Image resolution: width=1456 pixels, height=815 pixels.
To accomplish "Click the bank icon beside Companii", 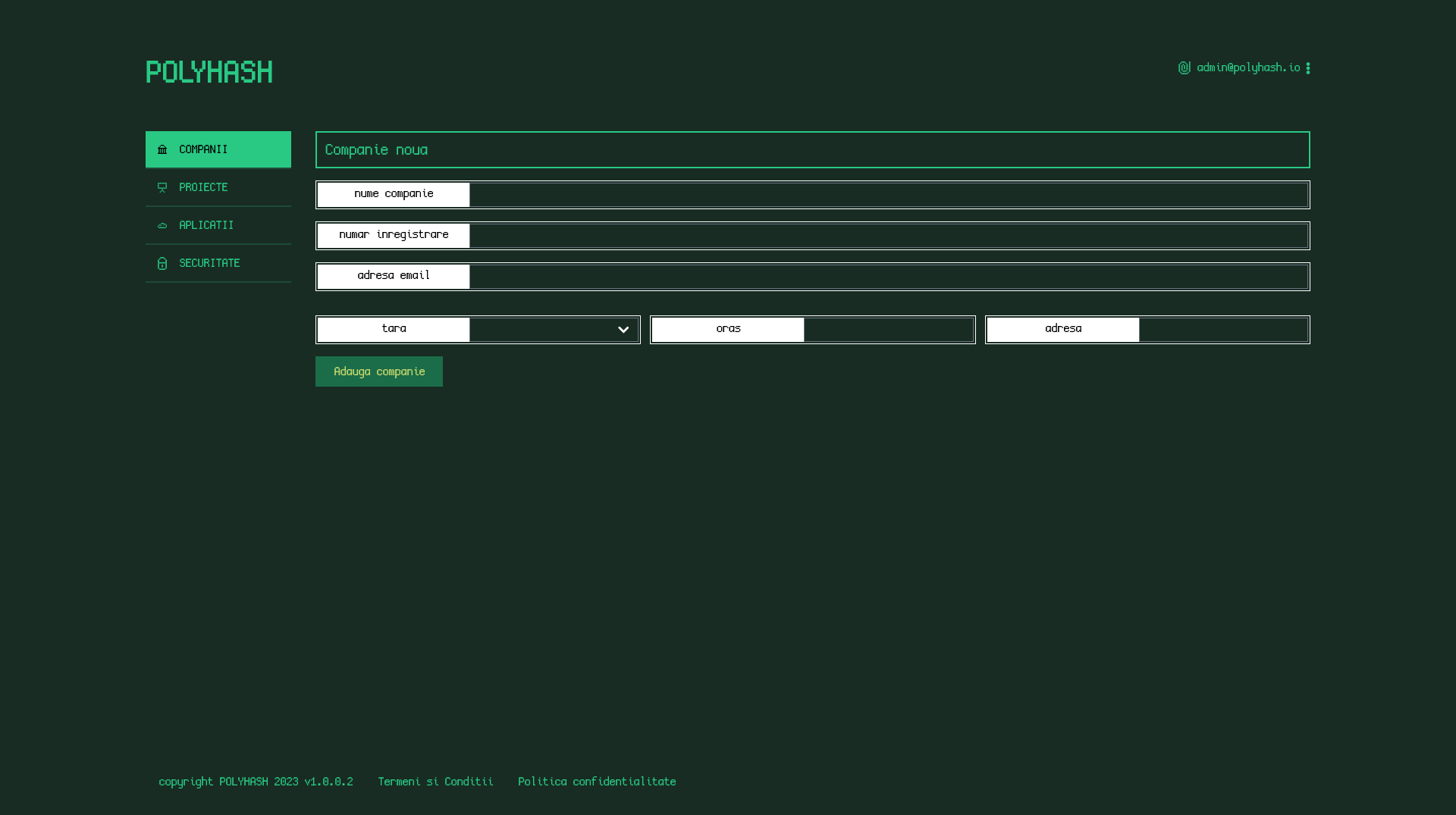I will click(x=162, y=150).
